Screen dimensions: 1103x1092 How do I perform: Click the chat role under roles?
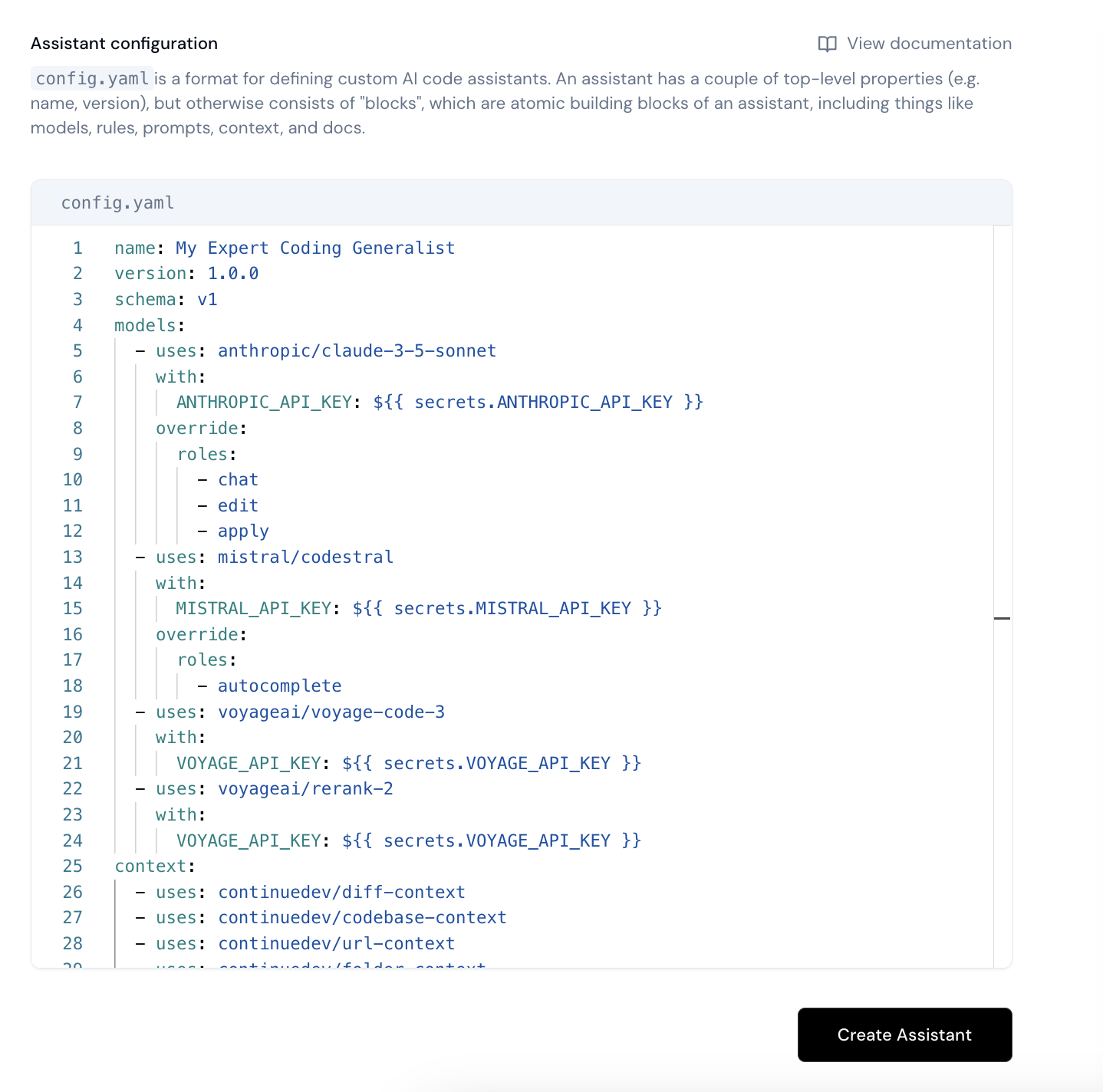[x=238, y=479]
